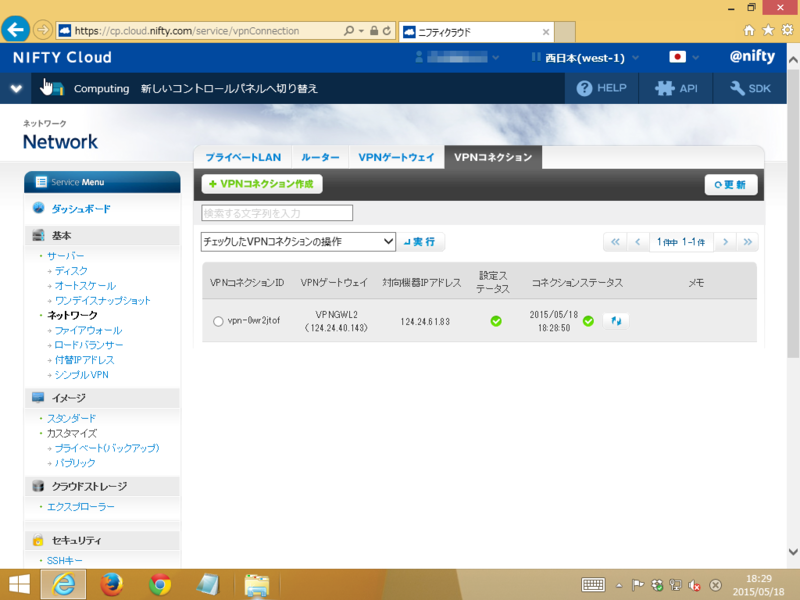Screen dimensions: 800x600
Task: Expand the top-left service menu chevron
Action: click(x=16, y=88)
